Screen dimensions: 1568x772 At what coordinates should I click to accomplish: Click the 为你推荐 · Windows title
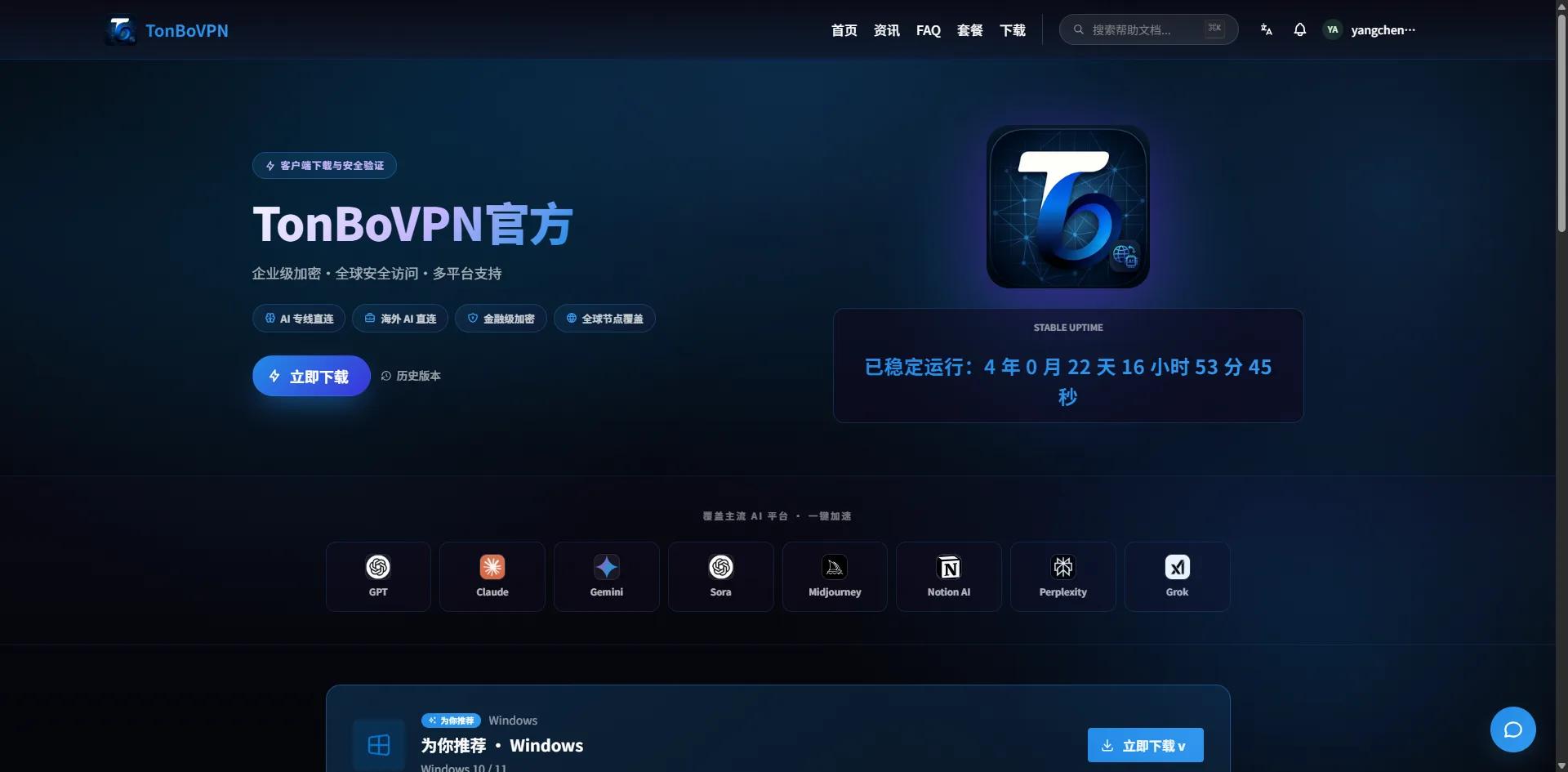point(502,745)
